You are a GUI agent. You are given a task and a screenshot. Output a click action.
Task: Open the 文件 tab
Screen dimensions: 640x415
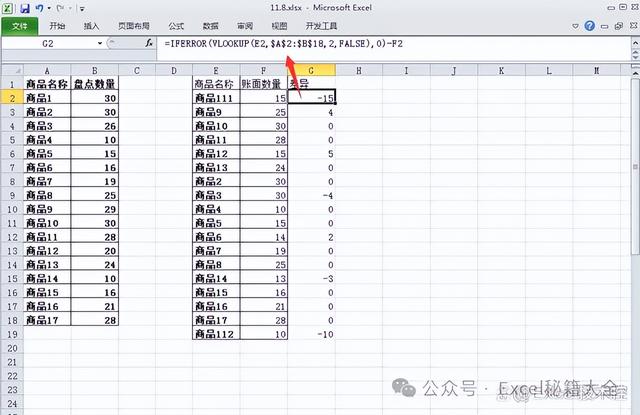tap(20, 26)
